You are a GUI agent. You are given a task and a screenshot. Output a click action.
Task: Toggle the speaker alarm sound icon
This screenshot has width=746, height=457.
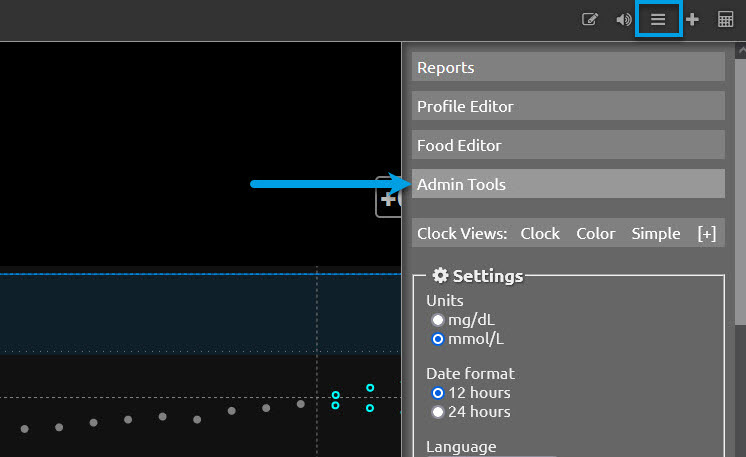coord(624,19)
